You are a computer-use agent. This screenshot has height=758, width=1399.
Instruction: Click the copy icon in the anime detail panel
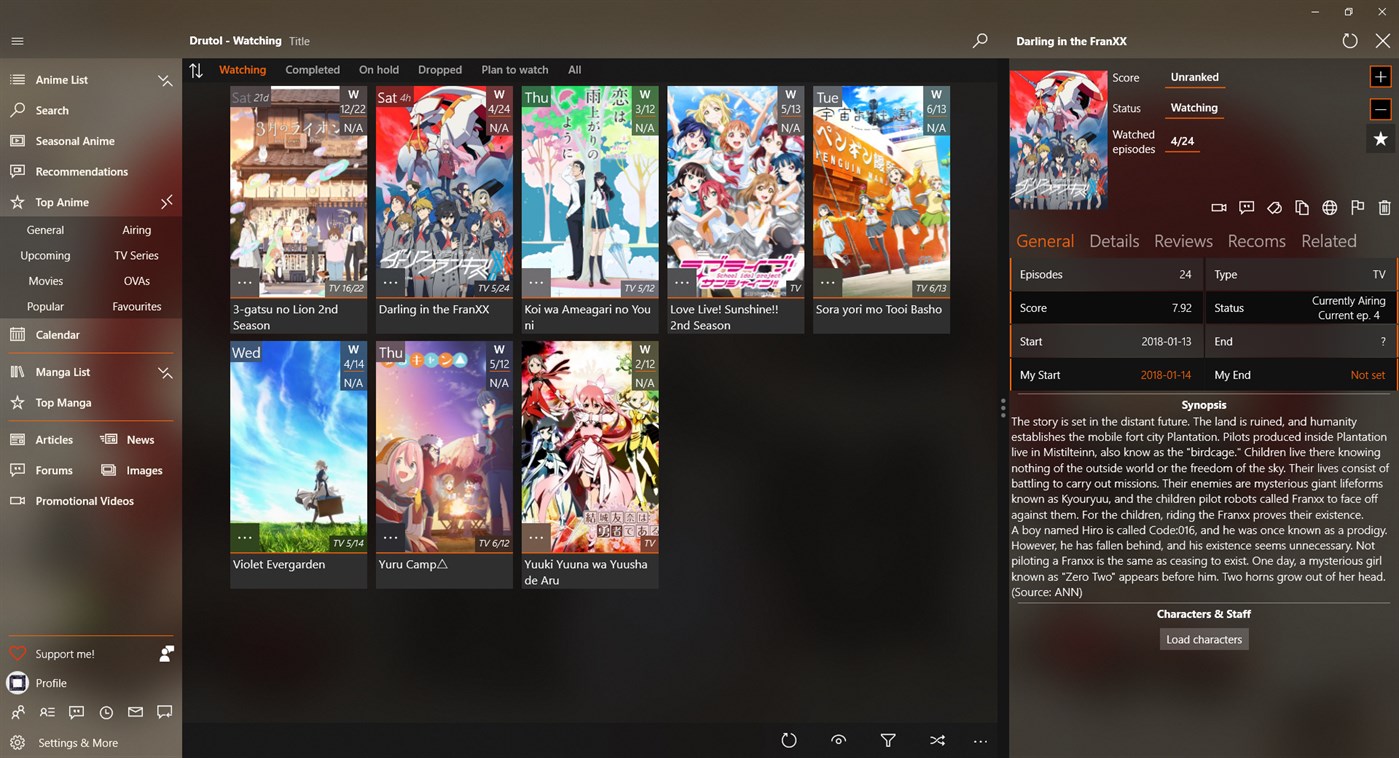click(1302, 208)
